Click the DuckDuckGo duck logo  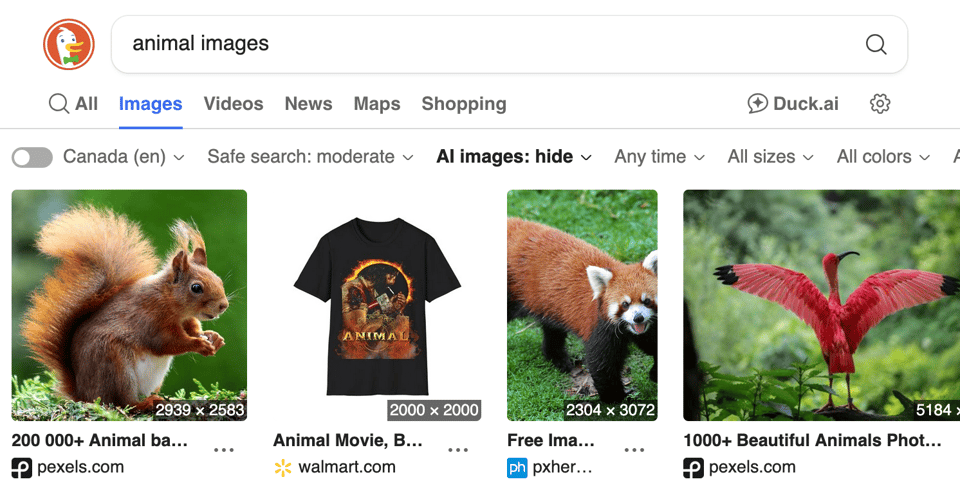click(x=68, y=44)
